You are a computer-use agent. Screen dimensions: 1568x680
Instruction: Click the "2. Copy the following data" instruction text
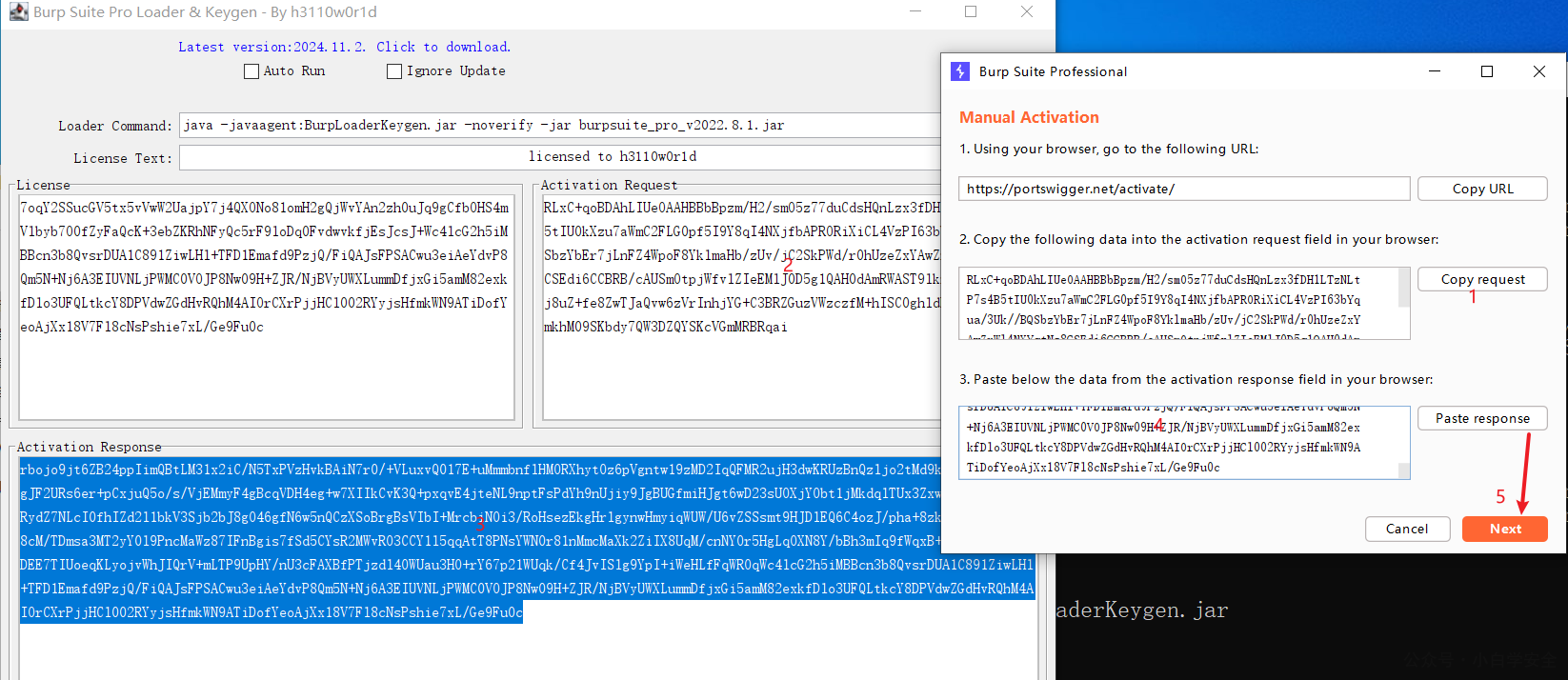[x=1199, y=239]
